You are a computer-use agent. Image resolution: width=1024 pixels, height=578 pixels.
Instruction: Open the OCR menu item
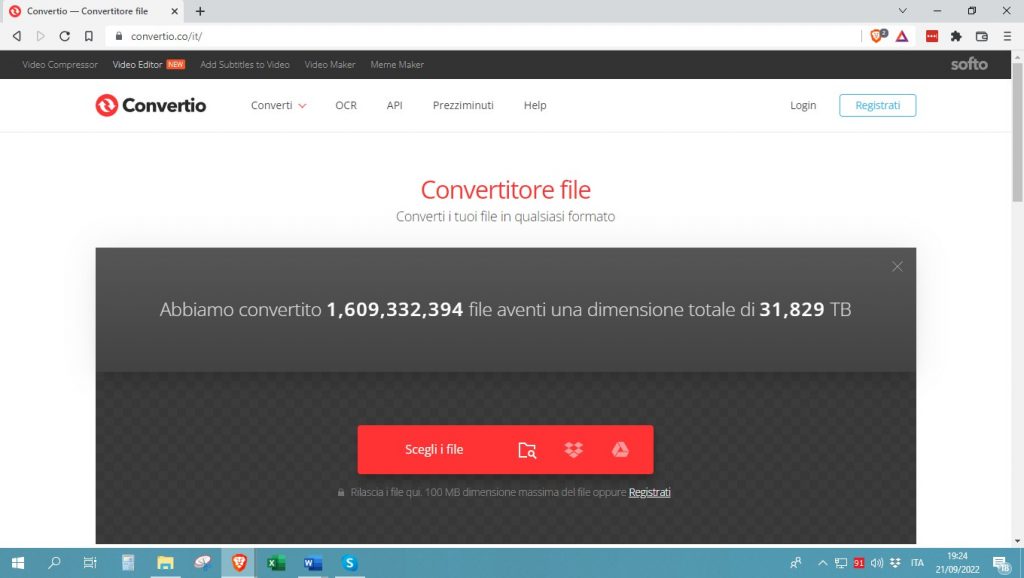(x=346, y=105)
